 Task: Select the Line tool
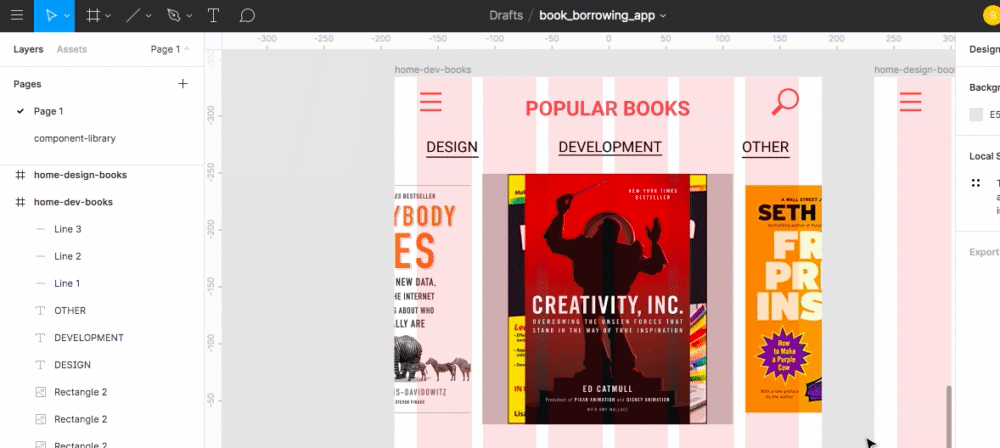[133, 15]
